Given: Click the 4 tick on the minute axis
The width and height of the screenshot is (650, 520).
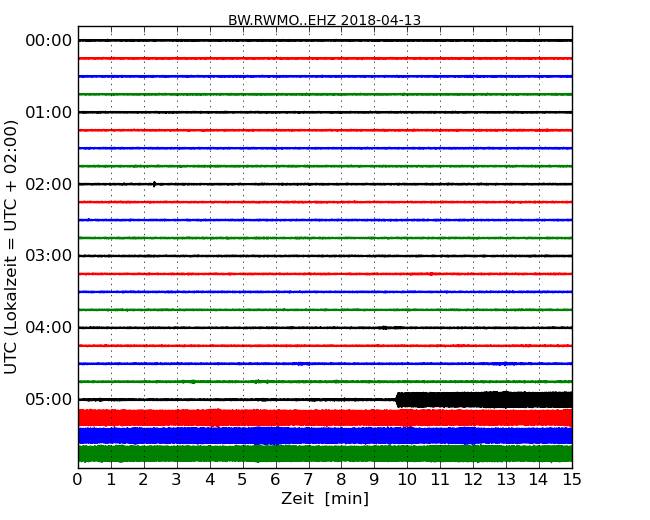Looking at the screenshot, I should click(210, 479).
